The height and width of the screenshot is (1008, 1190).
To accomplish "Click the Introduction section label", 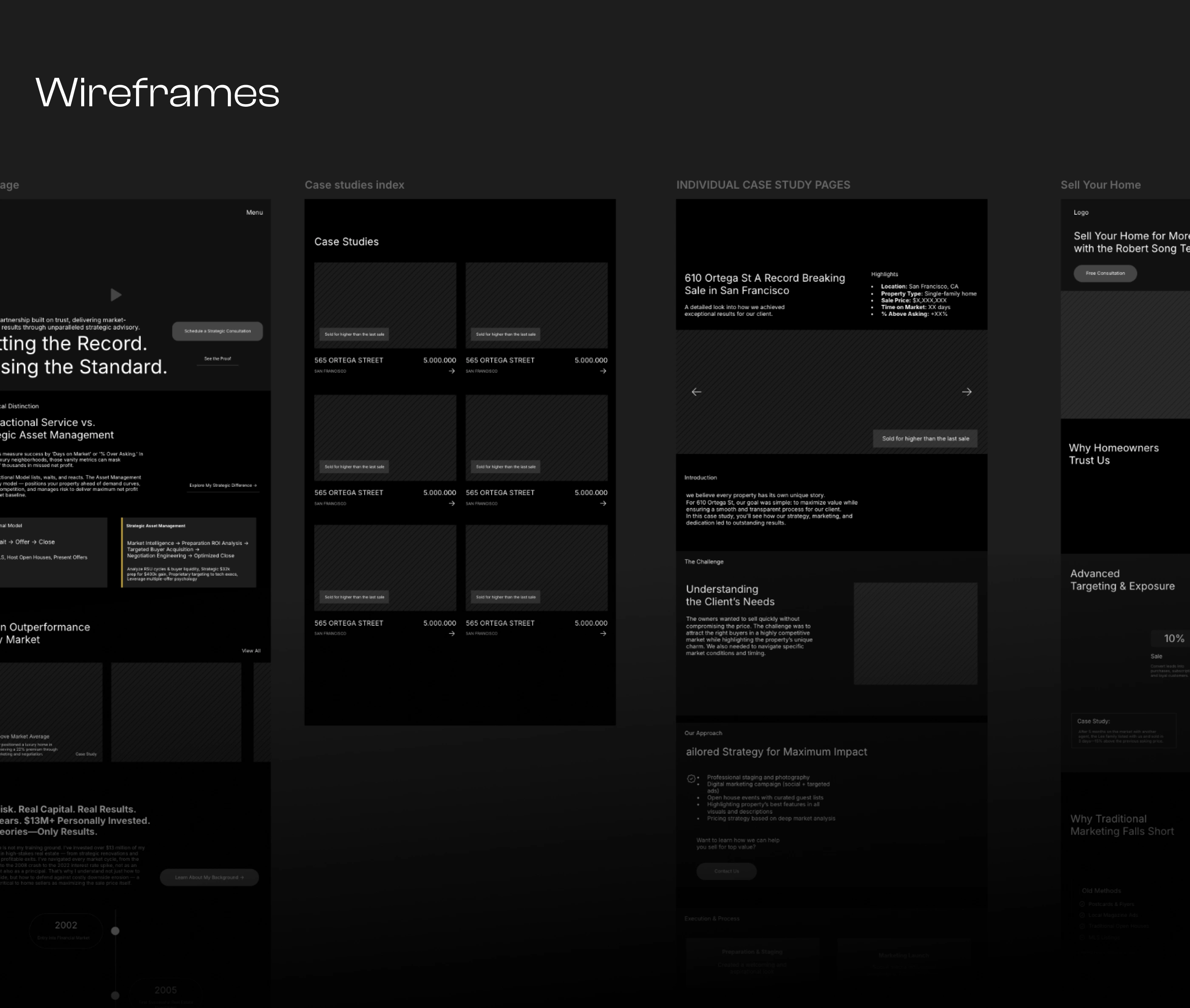I will tap(700, 478).
